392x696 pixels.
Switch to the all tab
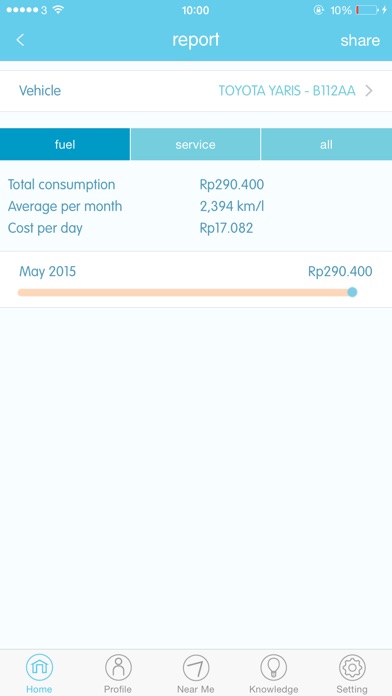pos(326,144)
